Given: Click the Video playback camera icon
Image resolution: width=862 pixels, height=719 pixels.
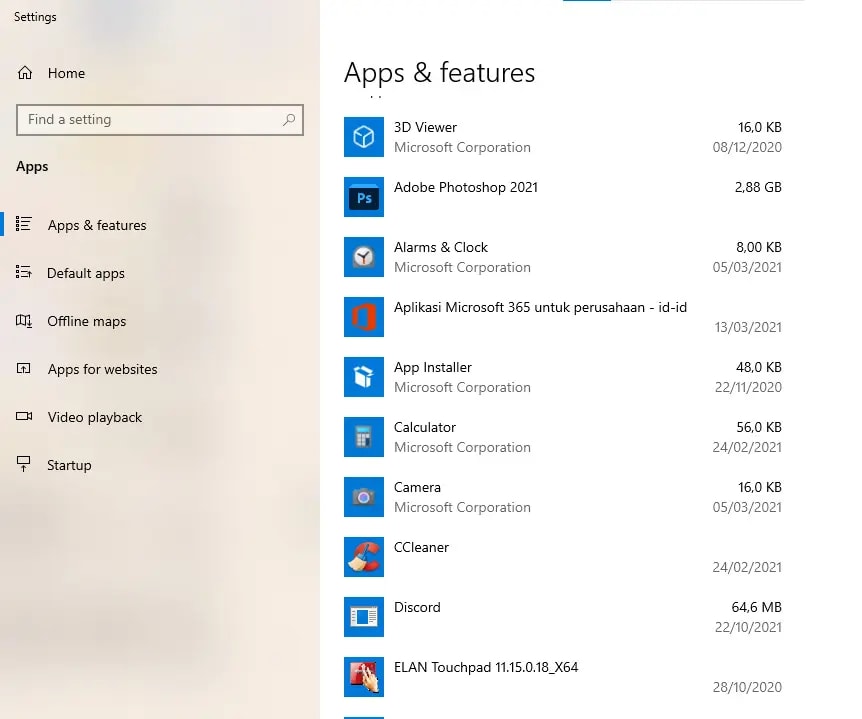Looking at the screenshot, I should tap(24, 416).
